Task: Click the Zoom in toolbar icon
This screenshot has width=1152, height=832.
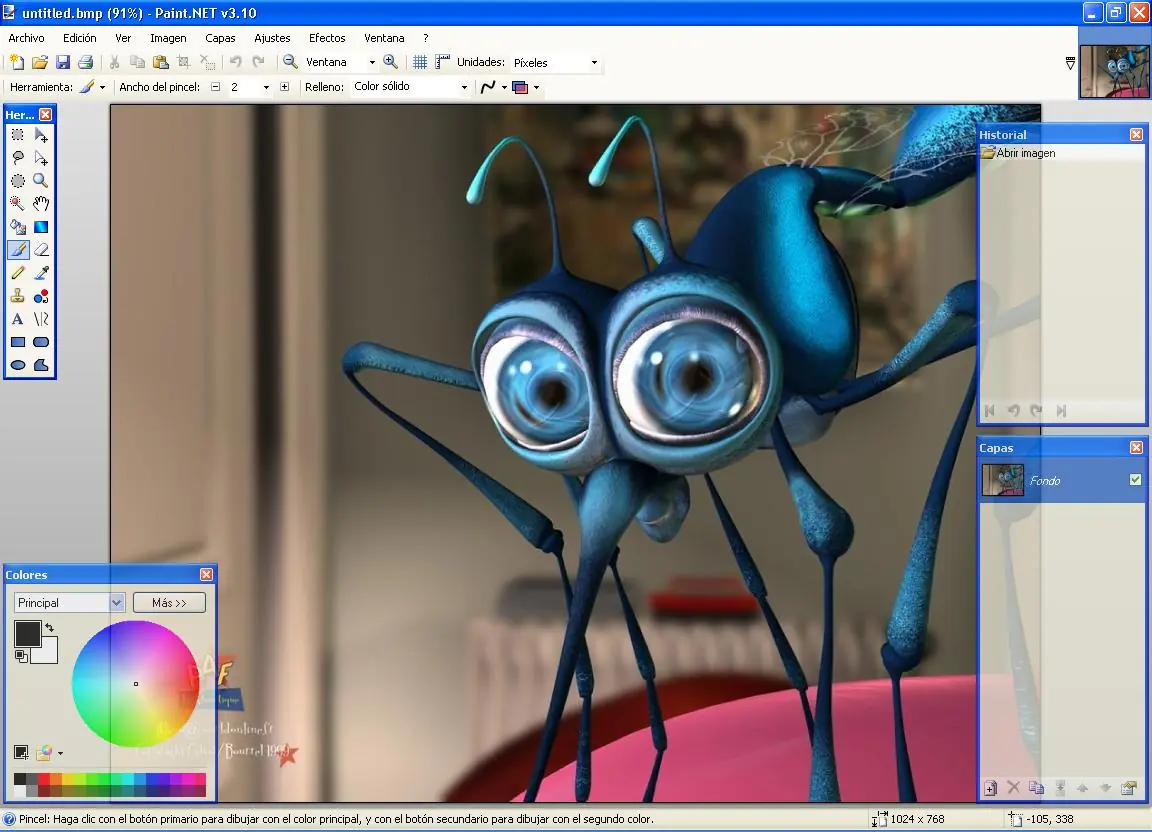Action: click(x=391, y=62)
